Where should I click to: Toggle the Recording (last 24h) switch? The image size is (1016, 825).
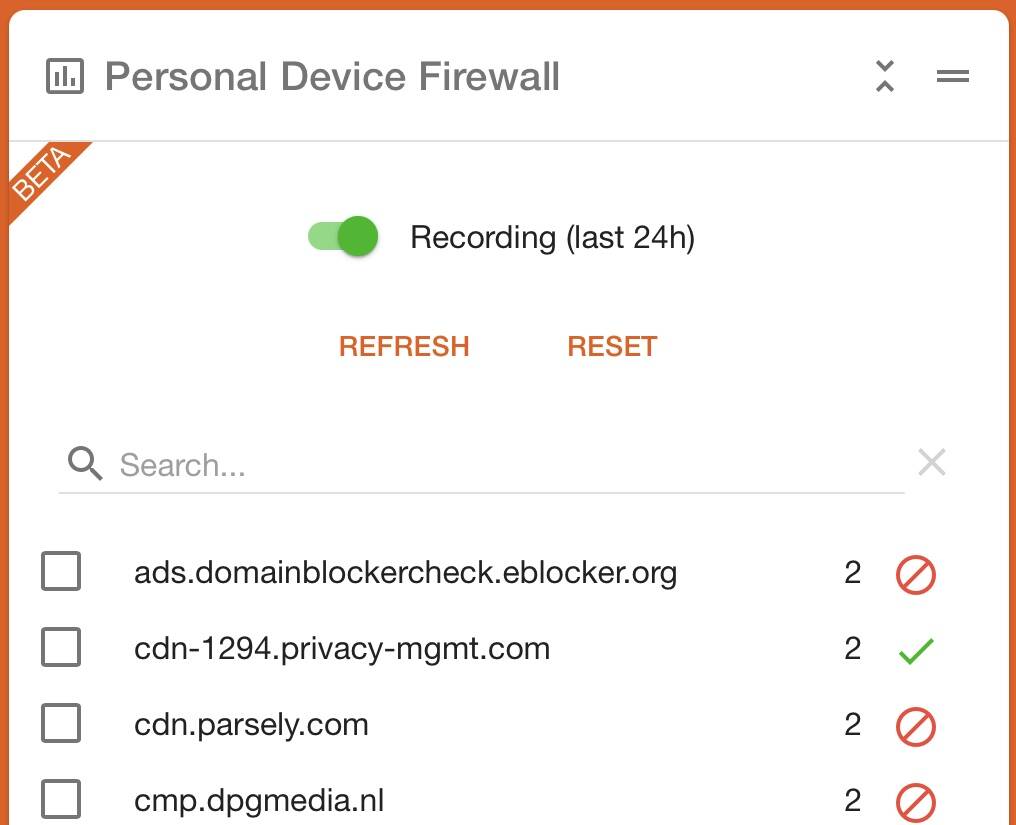pyautogui.click(x=343, y=237)
